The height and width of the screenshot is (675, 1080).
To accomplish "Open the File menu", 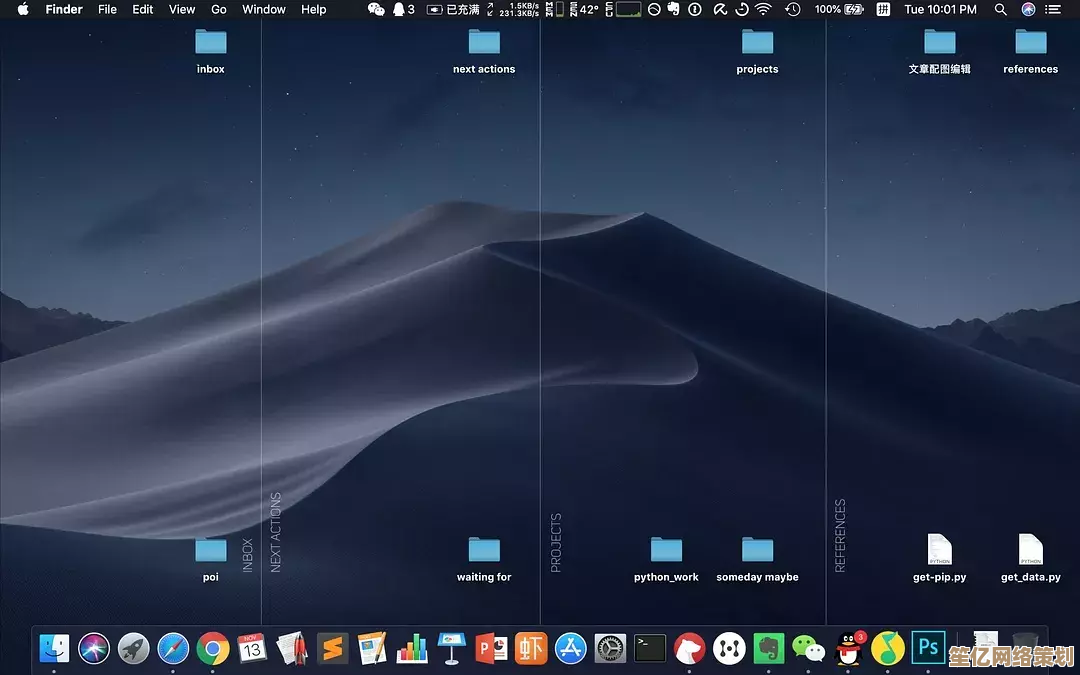I will [107, 9].
